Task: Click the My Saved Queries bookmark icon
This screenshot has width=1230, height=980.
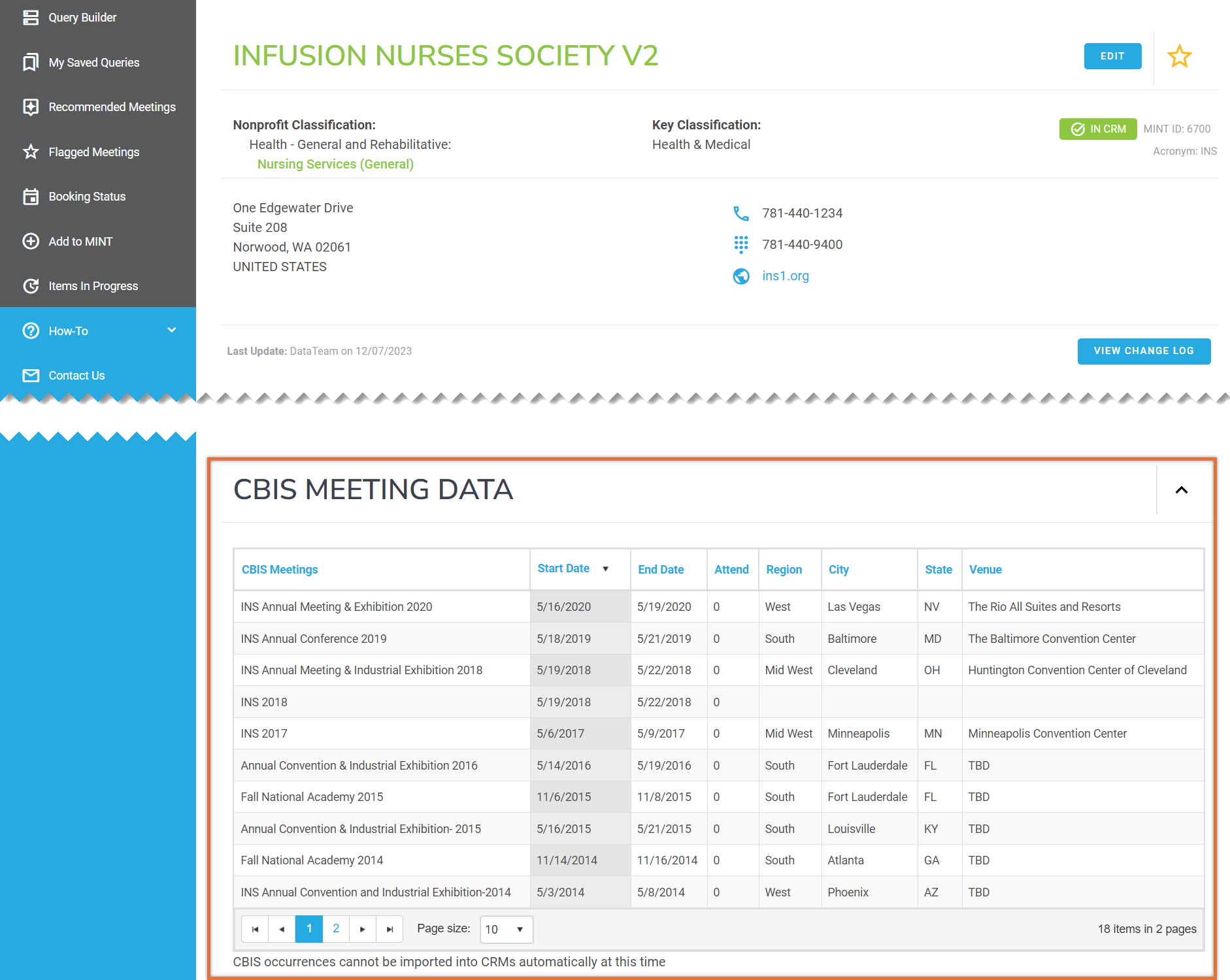Action: [x=31, y=63]
